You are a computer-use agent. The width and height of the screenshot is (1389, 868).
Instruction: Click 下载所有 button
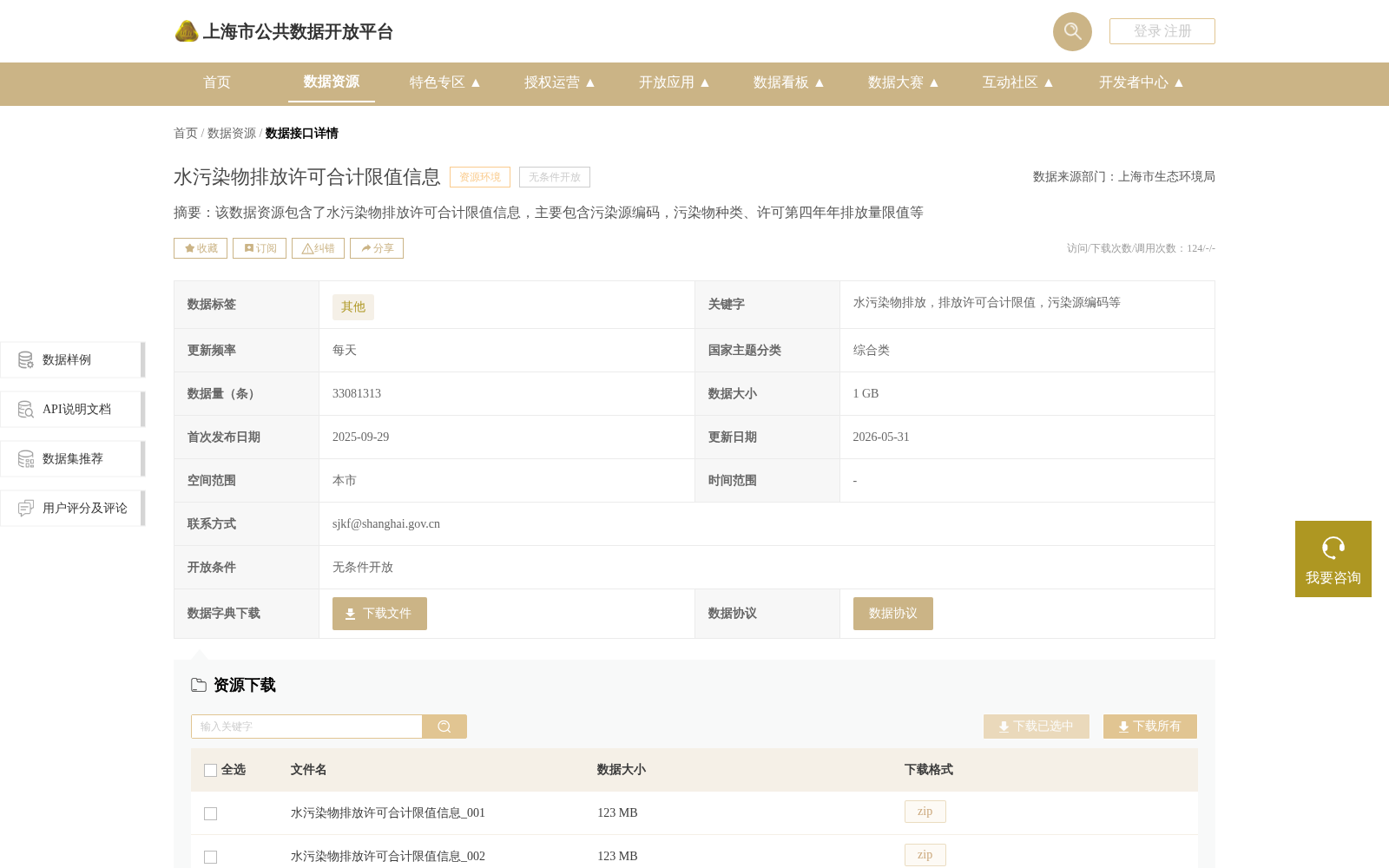[1150, 727]
